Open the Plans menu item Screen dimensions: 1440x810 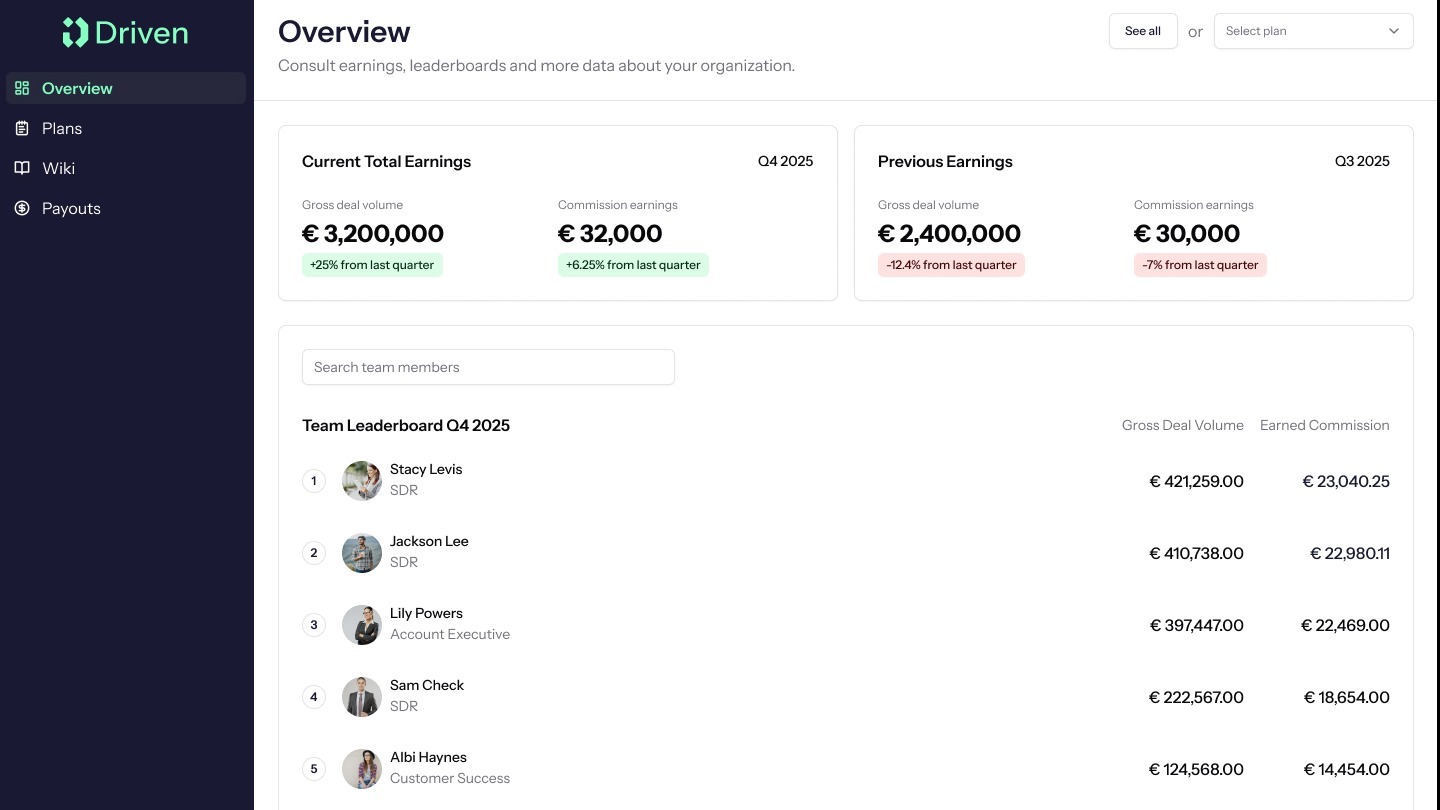click(x=62, y=128)
